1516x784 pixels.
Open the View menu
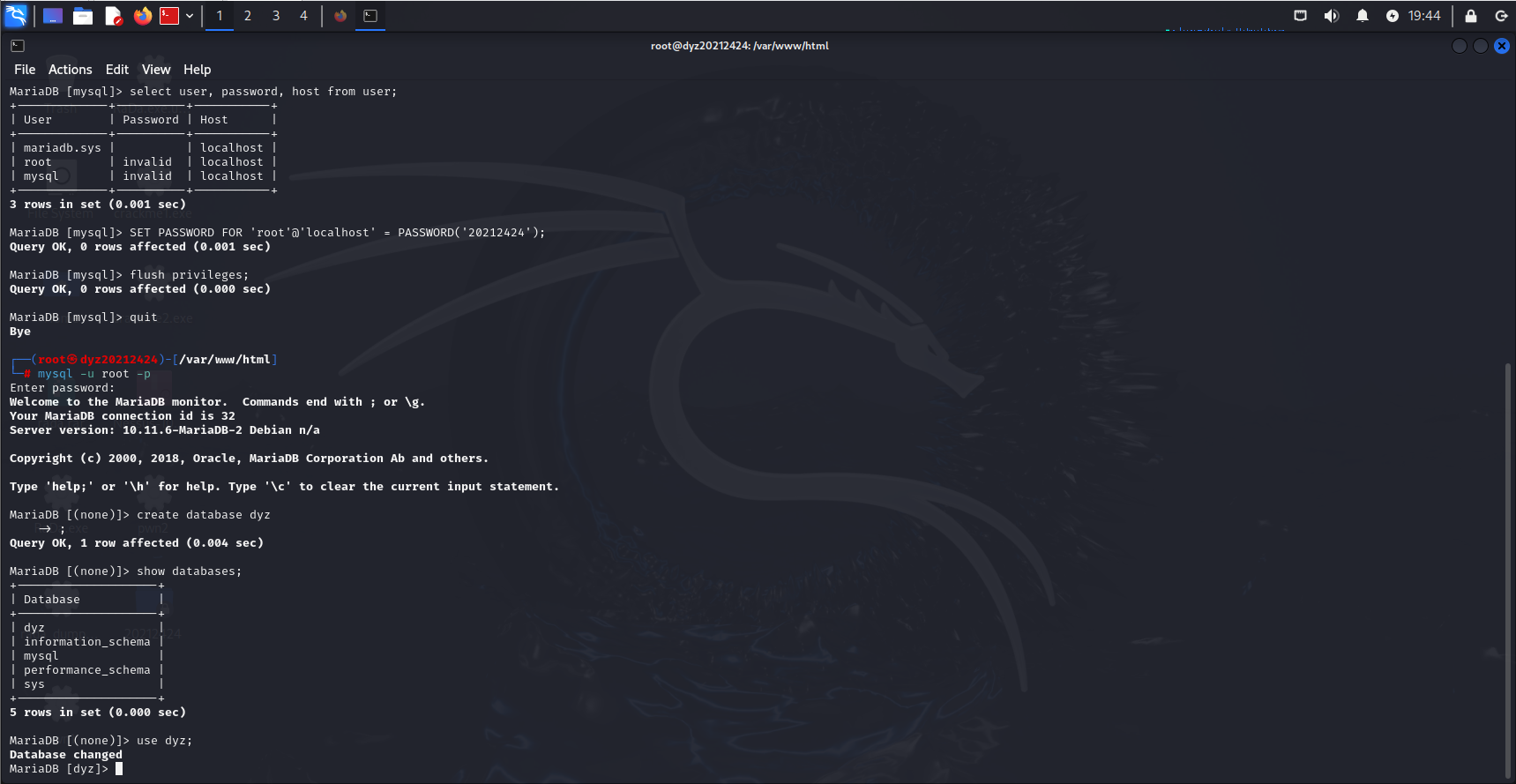pyautogui.click(x=156, y=70)
